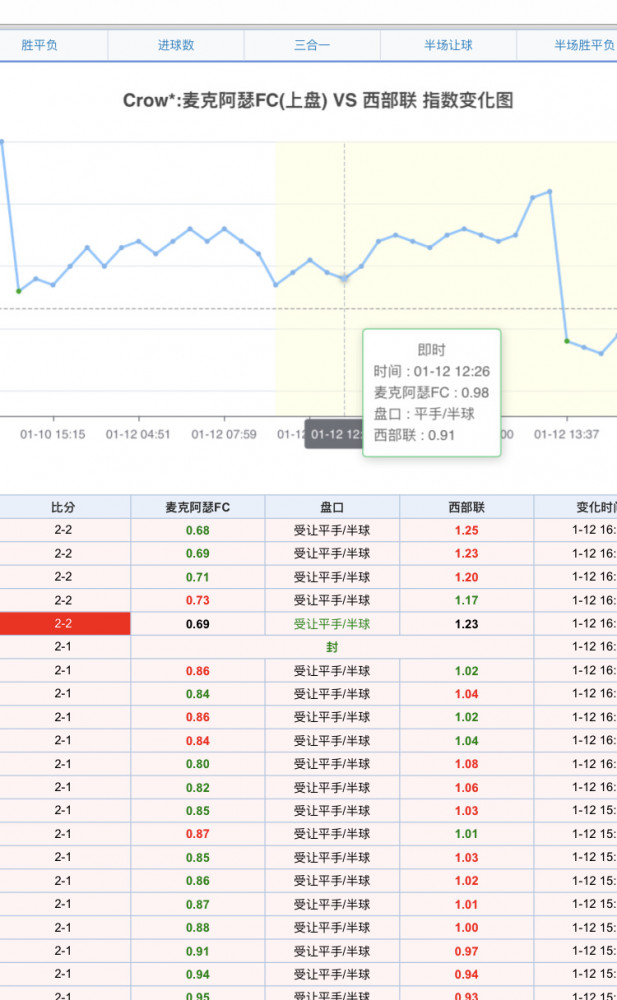
Task: Click the 1.08 odds value
Action: coord(466,764)
